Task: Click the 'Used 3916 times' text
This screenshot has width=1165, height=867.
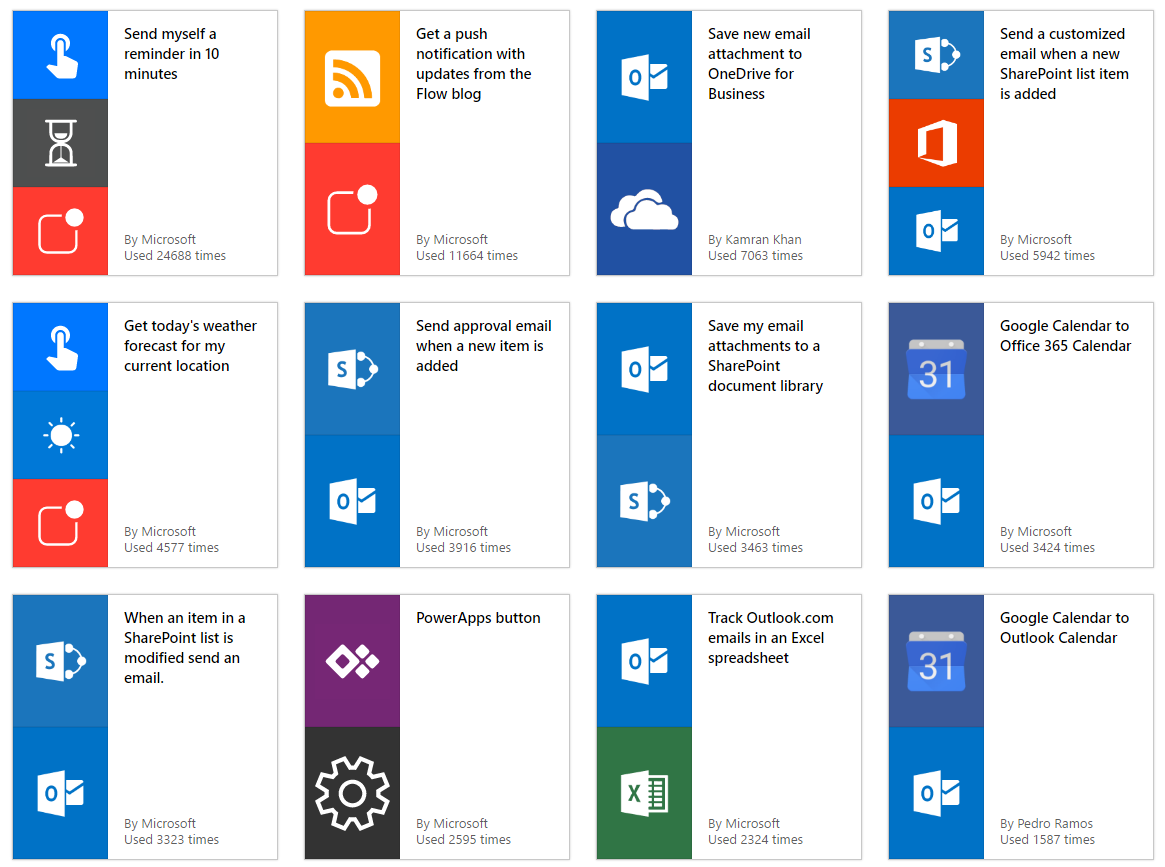Action: click(463, 548)
